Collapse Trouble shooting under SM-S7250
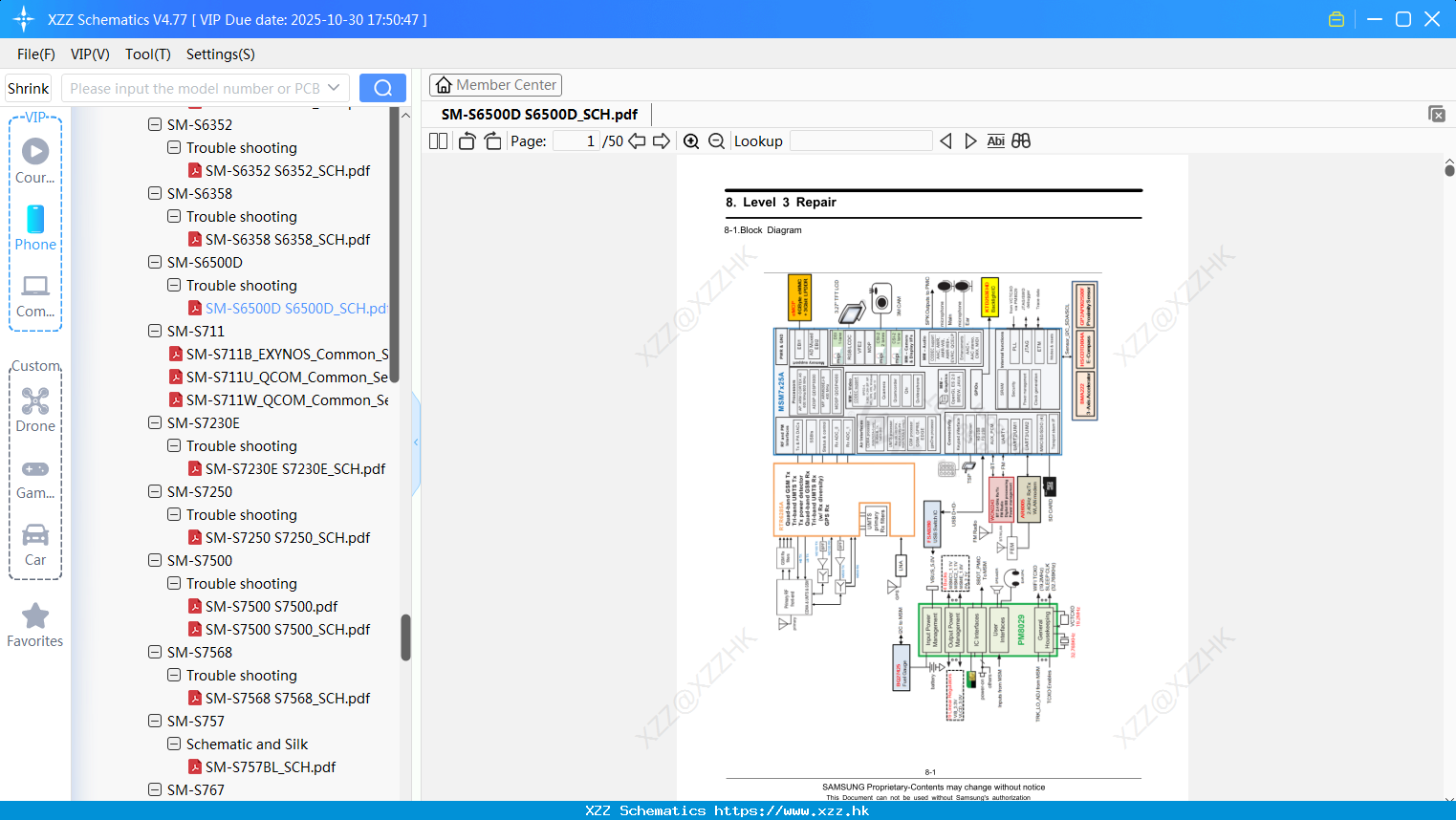The width and height of the screenshot is (1456, 820). (174, 514)
